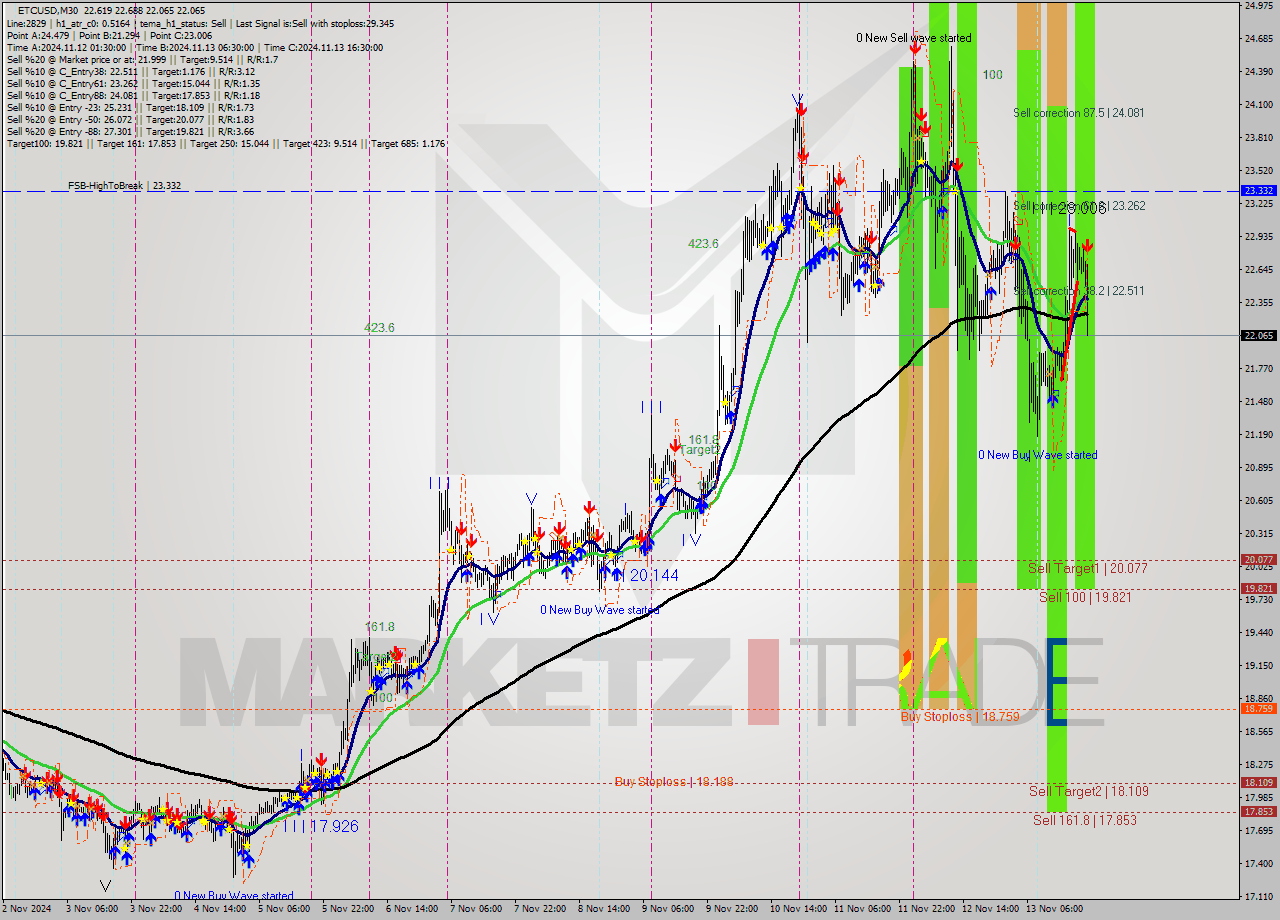The image size is (1280, 920).
Task: Click the '13 Nov 06:00' time axis label
Action: [x=1056, y=909]
